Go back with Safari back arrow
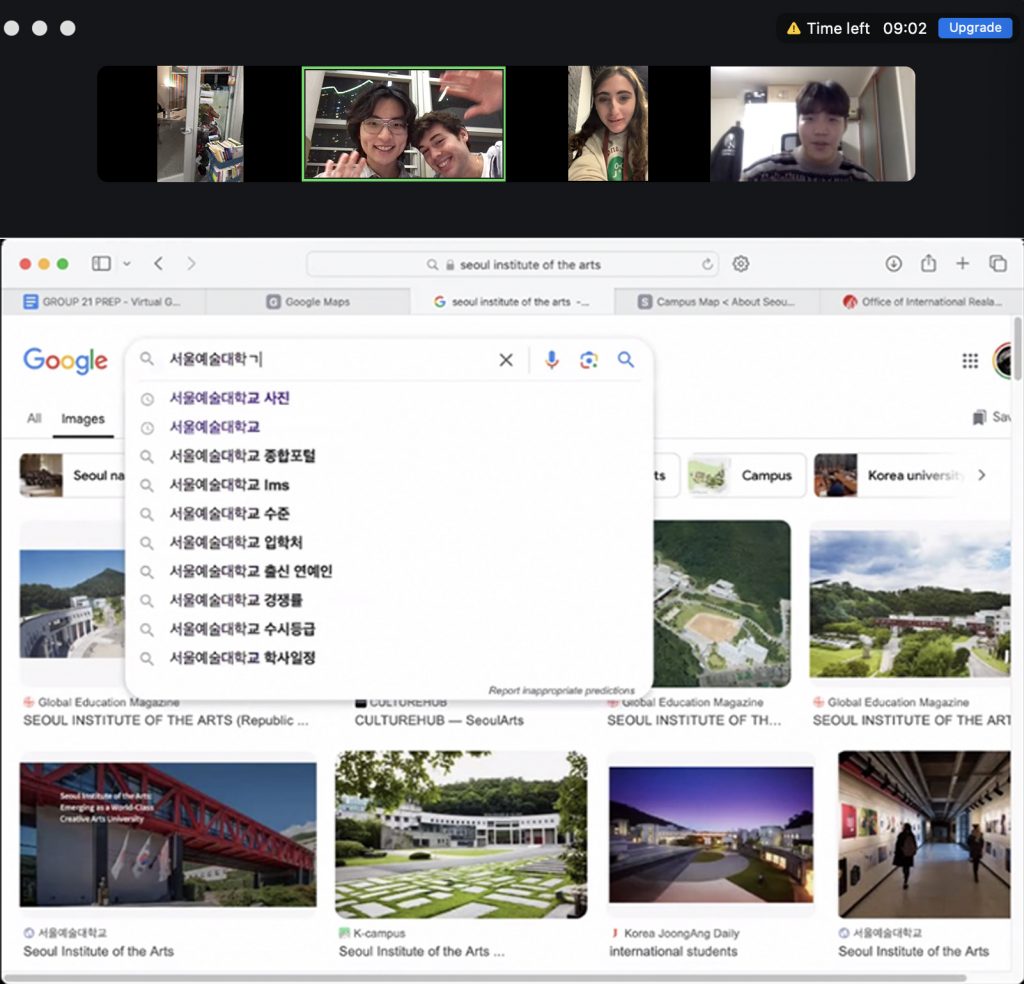The image size is (1024, 984). click(x=158, y=263)
